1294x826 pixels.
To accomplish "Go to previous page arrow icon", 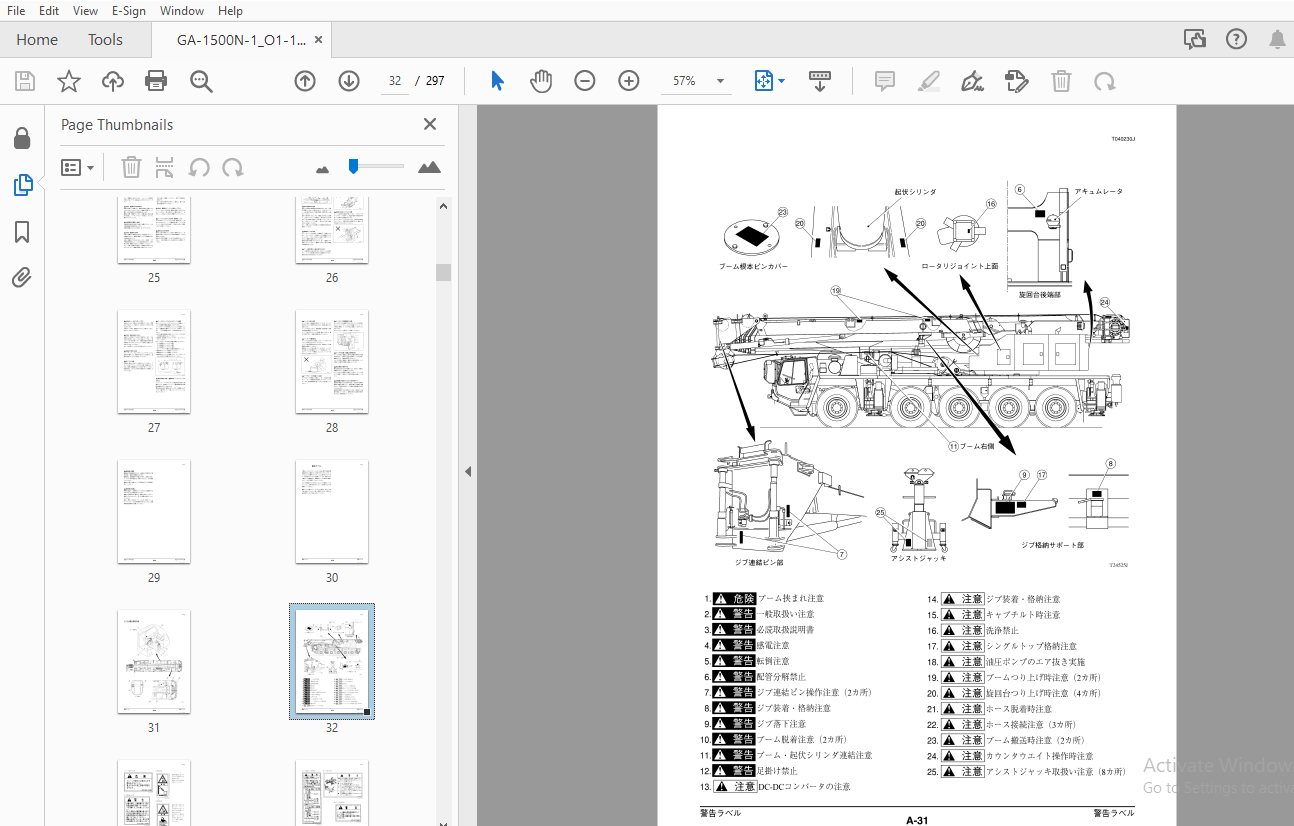I will [x=305, y=81].
